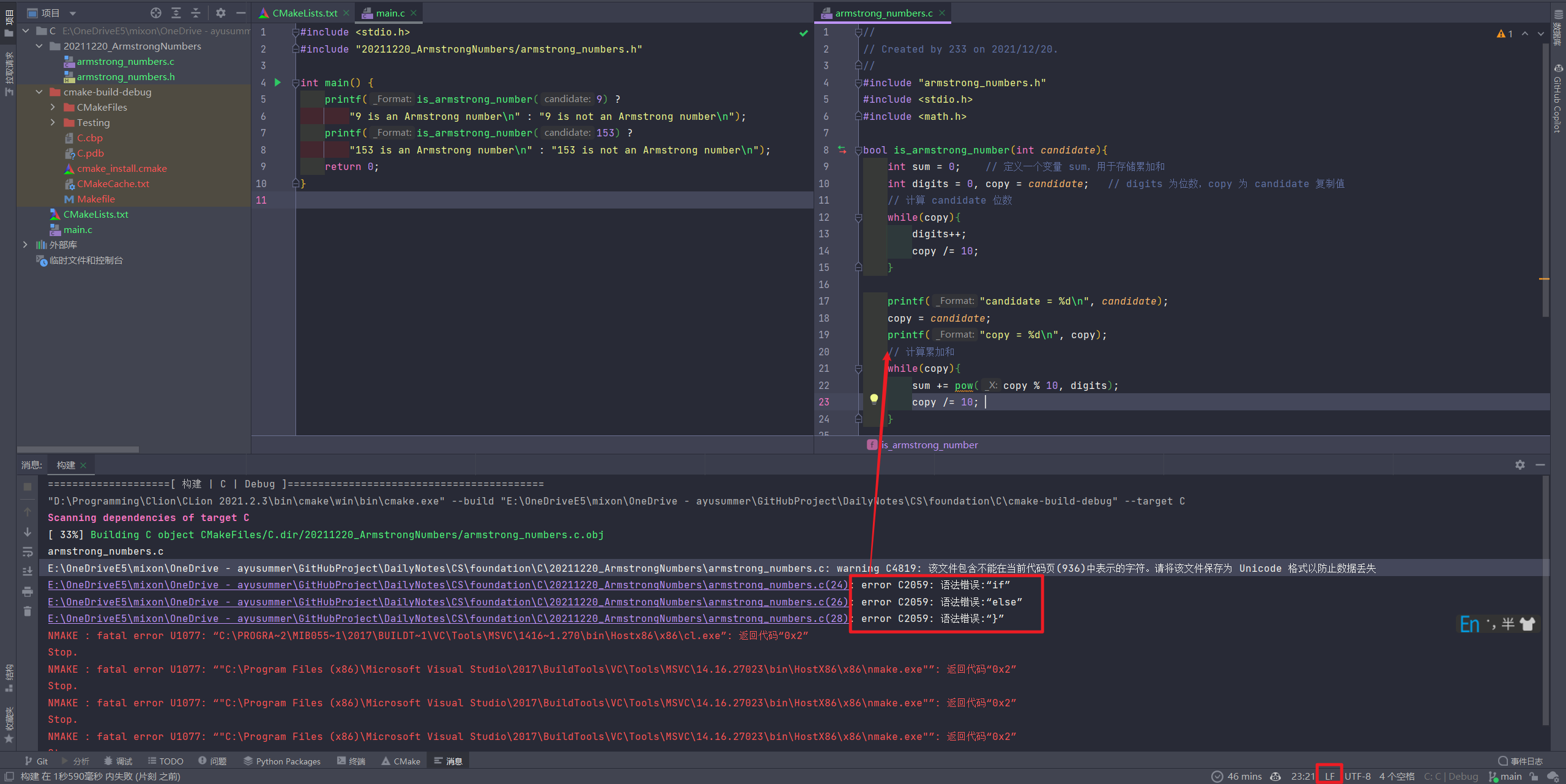1566x784 pixels.
Task: Click the interface change gutter icon line 8
Action: pyautogui.click(x=842, y=150)
